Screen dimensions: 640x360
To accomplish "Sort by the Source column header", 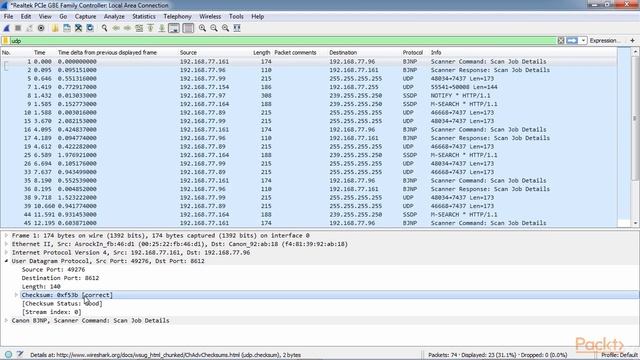I will pos(188,52).
